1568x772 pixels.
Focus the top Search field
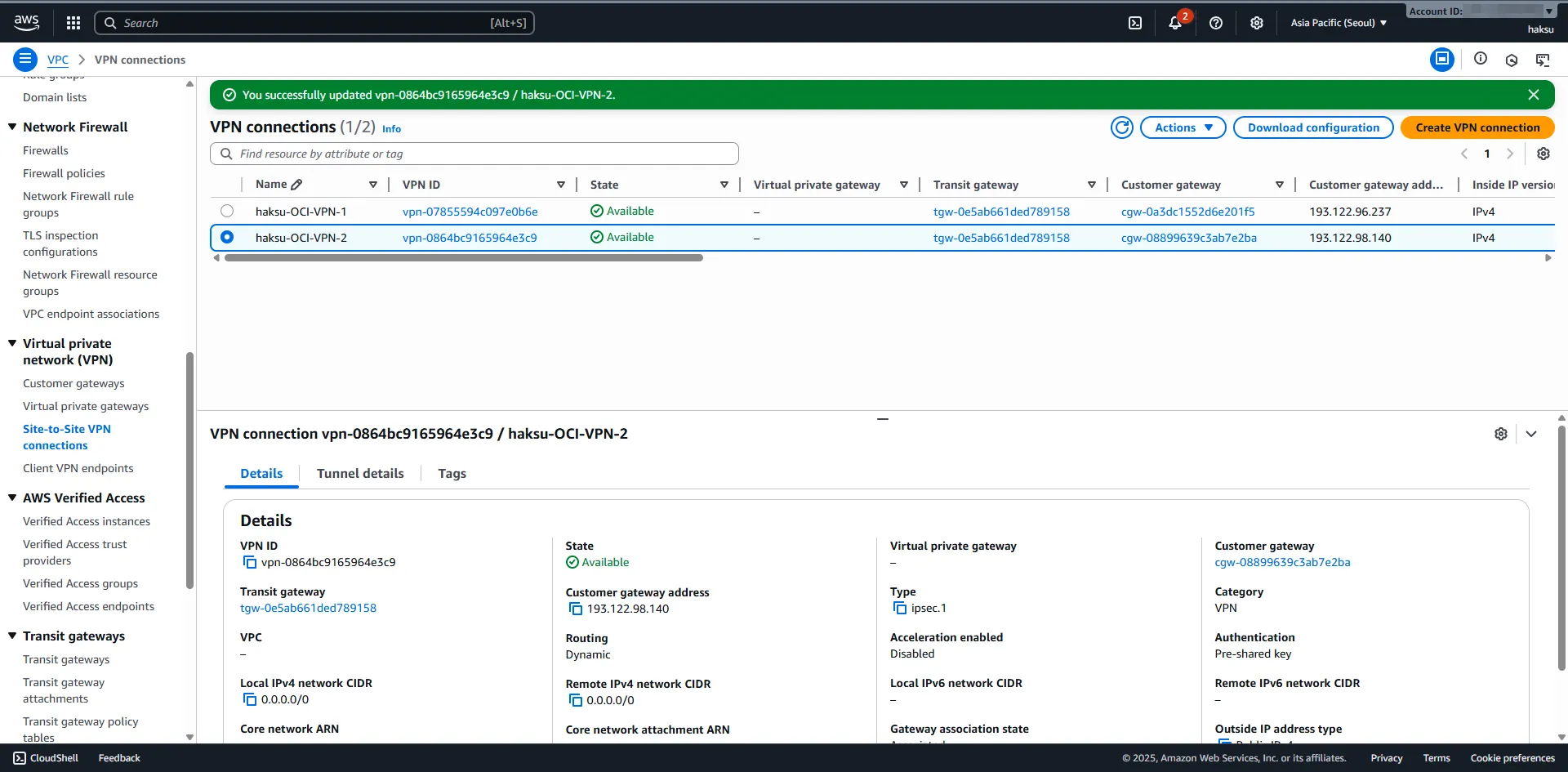(314, 23)
